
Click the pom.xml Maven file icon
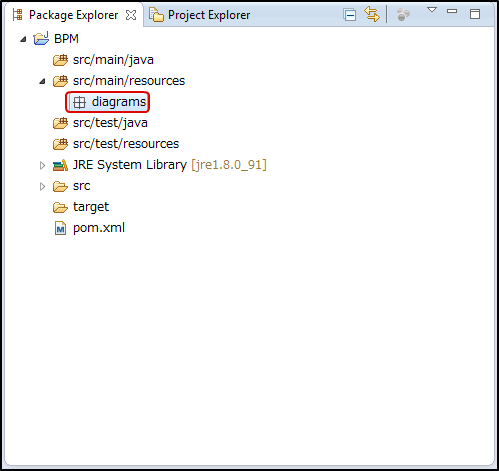60,228
